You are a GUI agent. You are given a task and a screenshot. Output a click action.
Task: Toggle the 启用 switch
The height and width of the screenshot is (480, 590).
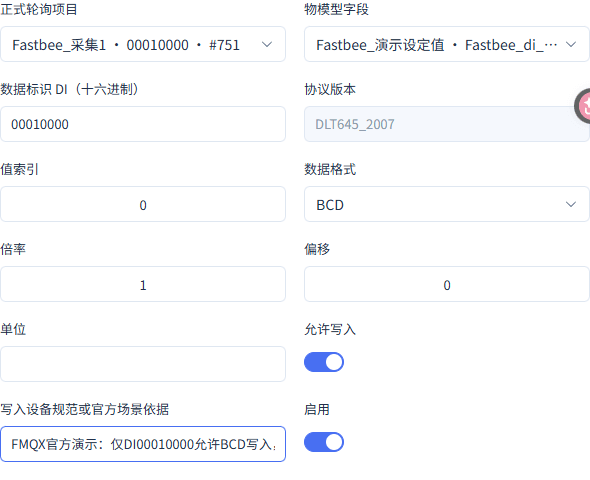324,442
